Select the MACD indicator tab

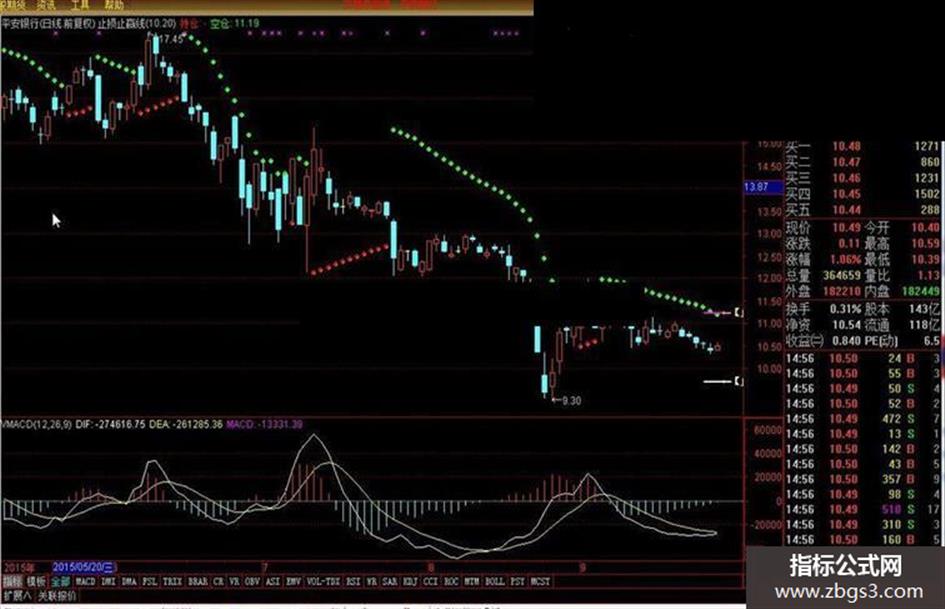pyautogui.click(x=85, y=582)
